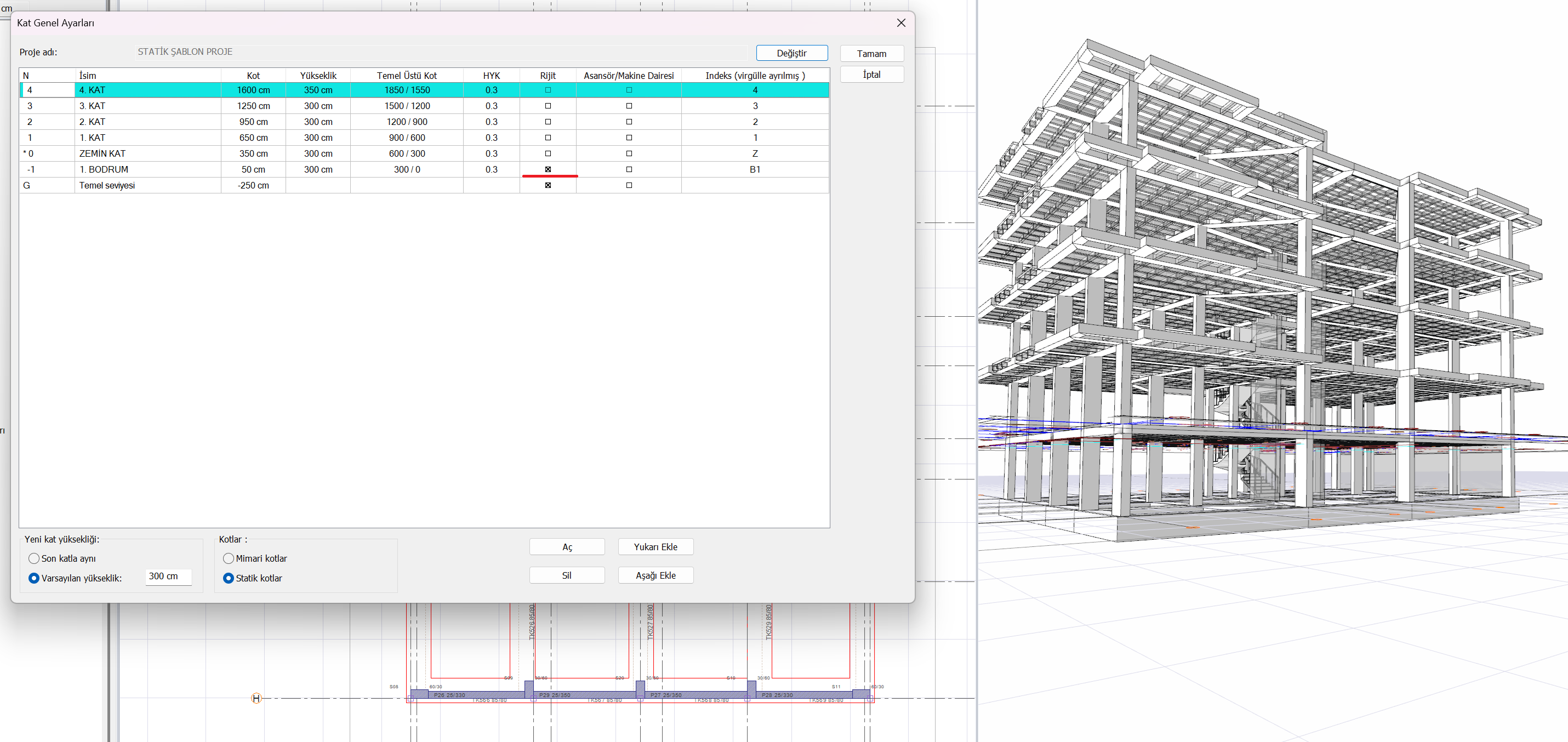Close the Kat Genel Ayarları dialog
Viewport: 1568px width, 742px height.
(x=901, y=22)
